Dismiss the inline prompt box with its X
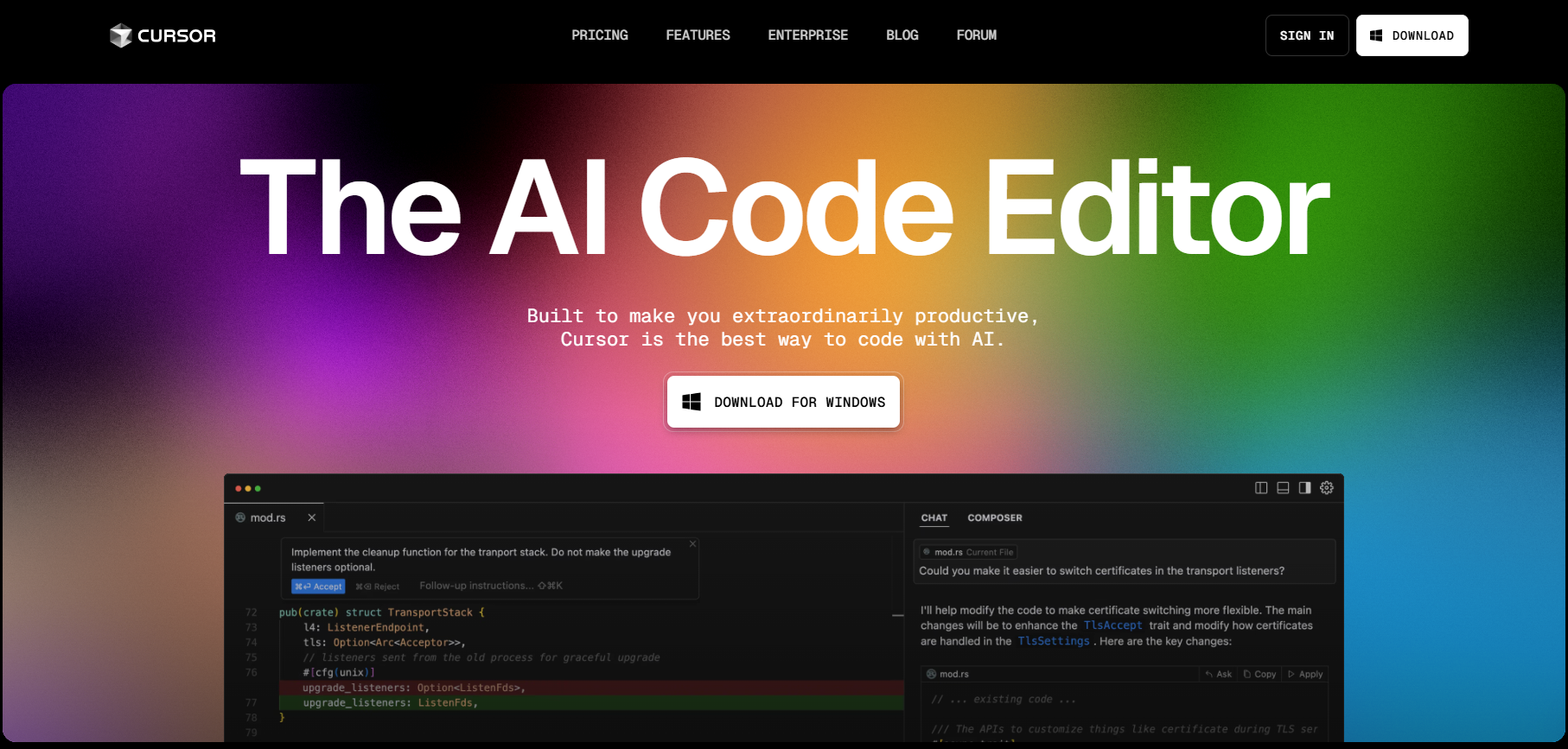Image resolution: width=1568 pixels, height=749 pixels. [x=692, y=544]
